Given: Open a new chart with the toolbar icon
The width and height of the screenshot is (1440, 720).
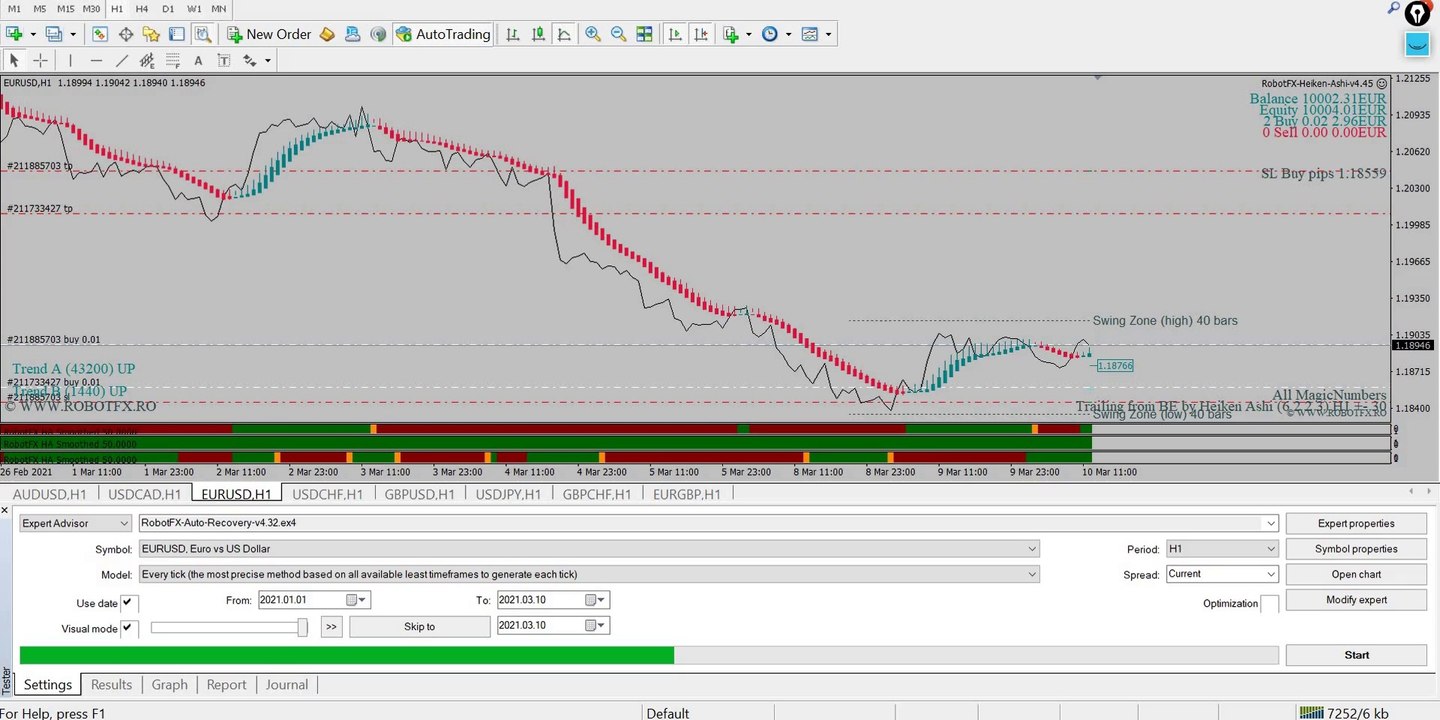Looking at the screenshot, I should tap(14, 34).
